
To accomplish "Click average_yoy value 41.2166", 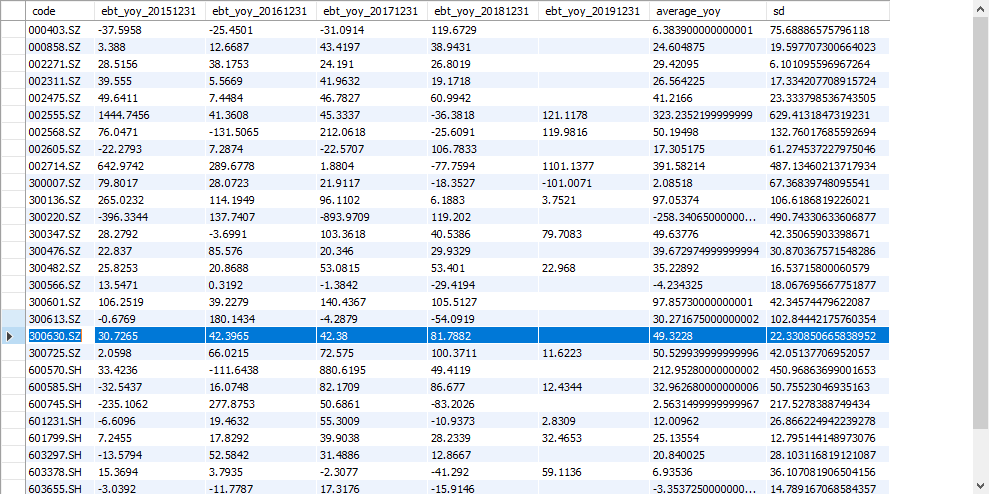I will tap(708, 98).
